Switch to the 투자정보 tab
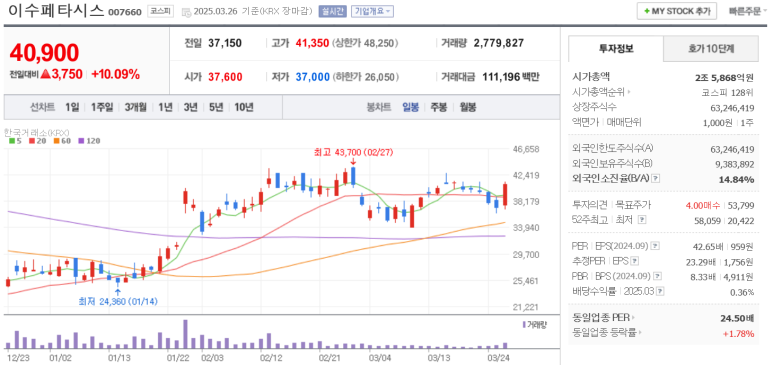 click(x=616, y=48)
